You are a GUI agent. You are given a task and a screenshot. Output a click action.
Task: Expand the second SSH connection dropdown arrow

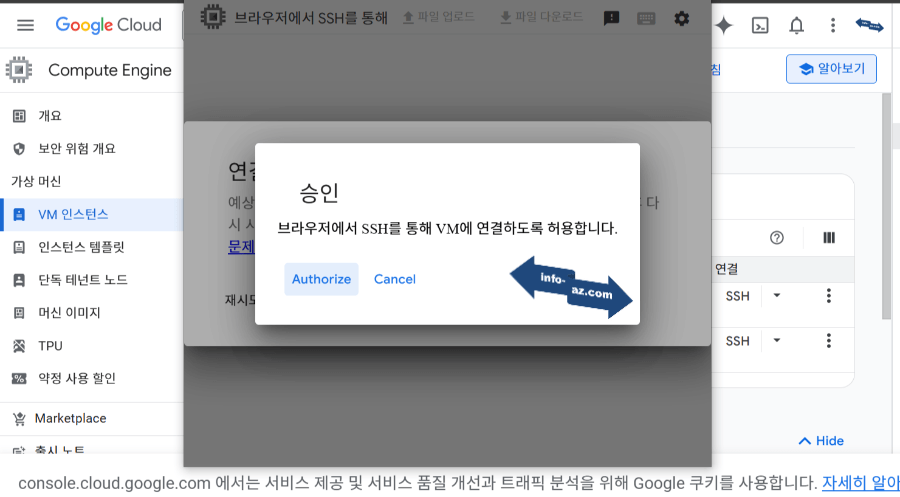coord(777,340)
